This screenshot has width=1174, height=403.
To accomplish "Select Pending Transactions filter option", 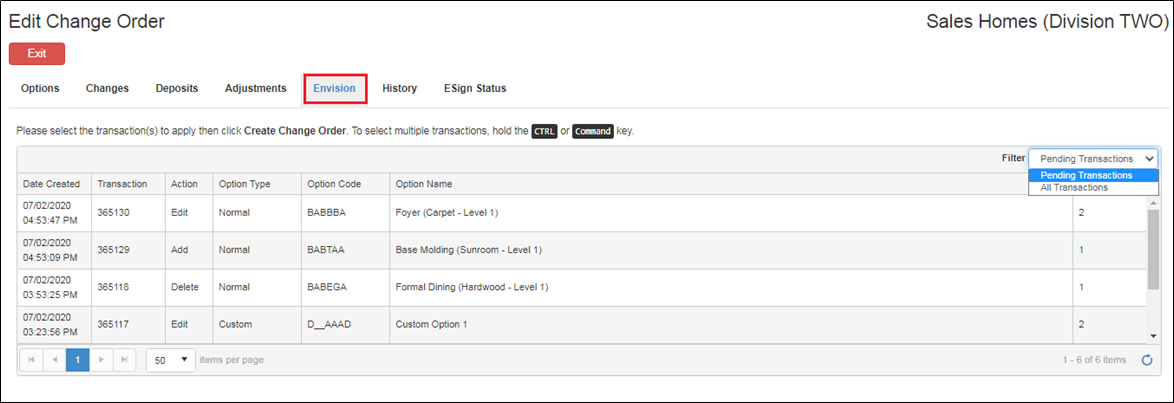I will [1086, 175].
